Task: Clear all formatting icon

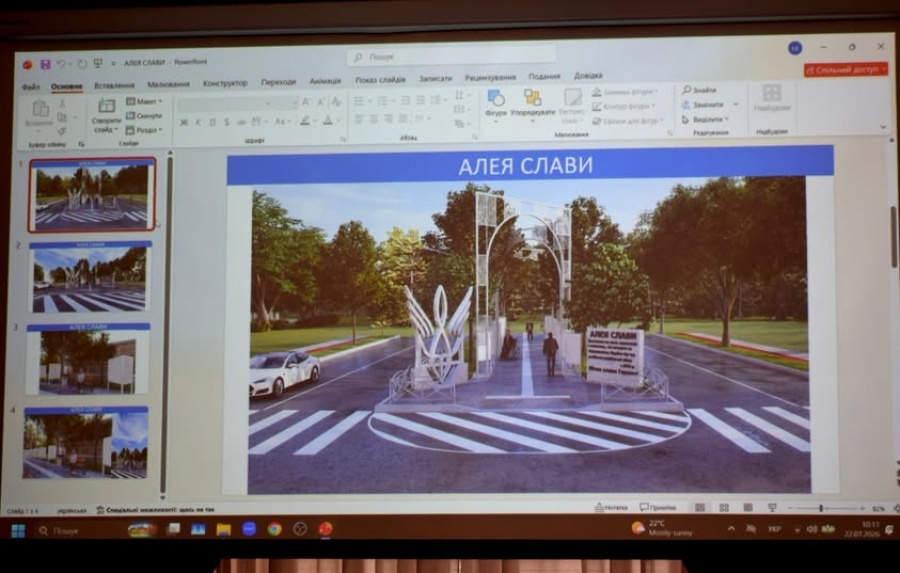Action: click(x=337, y=103)
